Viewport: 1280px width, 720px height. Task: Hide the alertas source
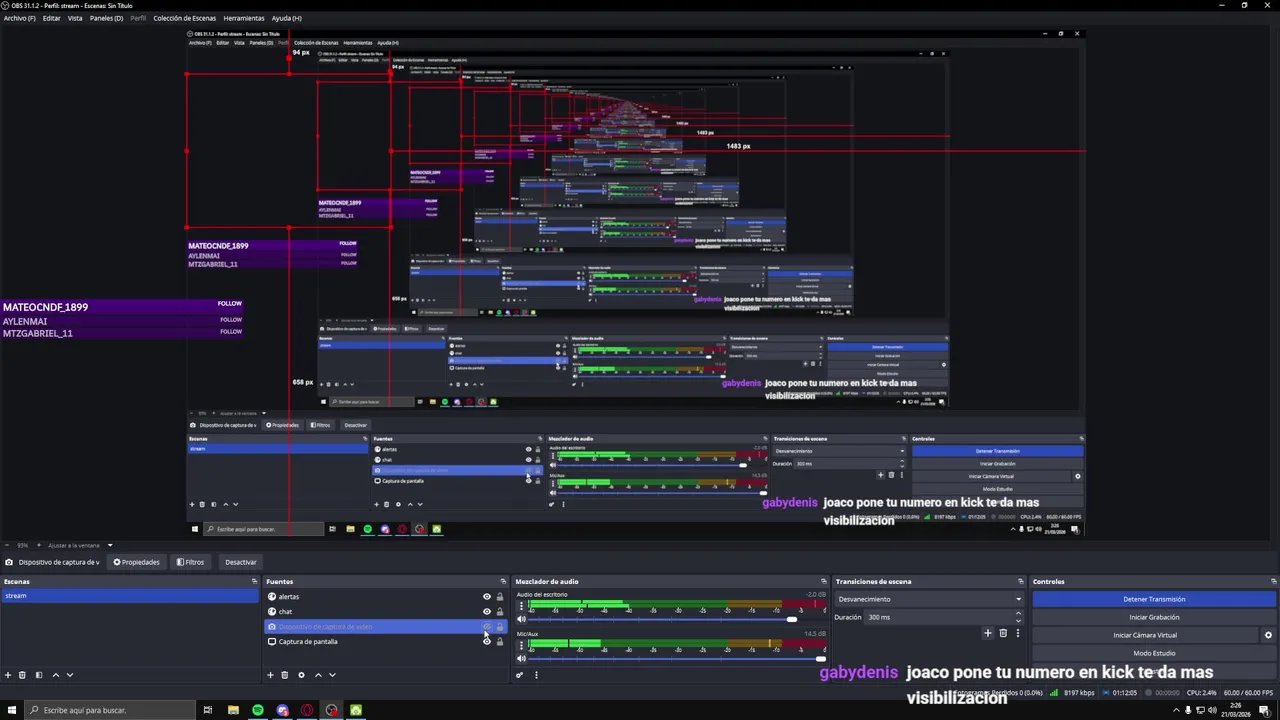click(487, 597)
